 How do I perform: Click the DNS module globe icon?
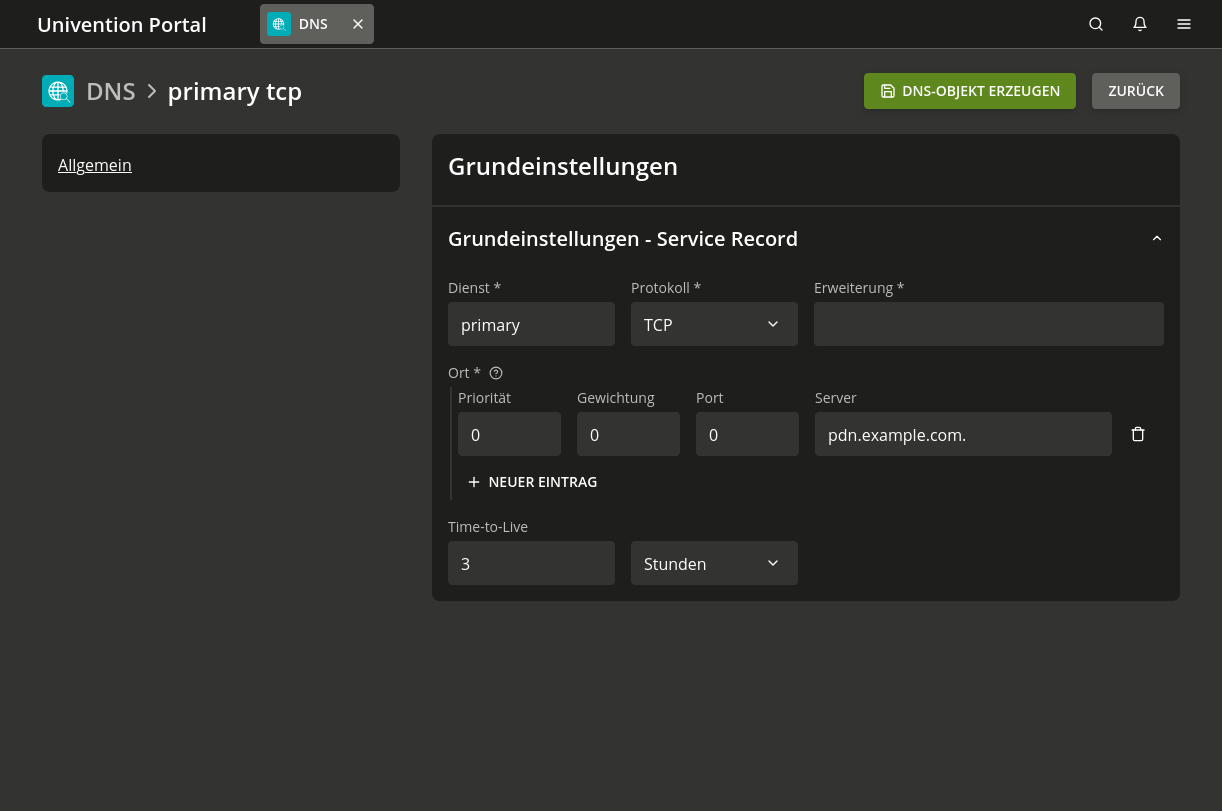click(x=58, y=91)
